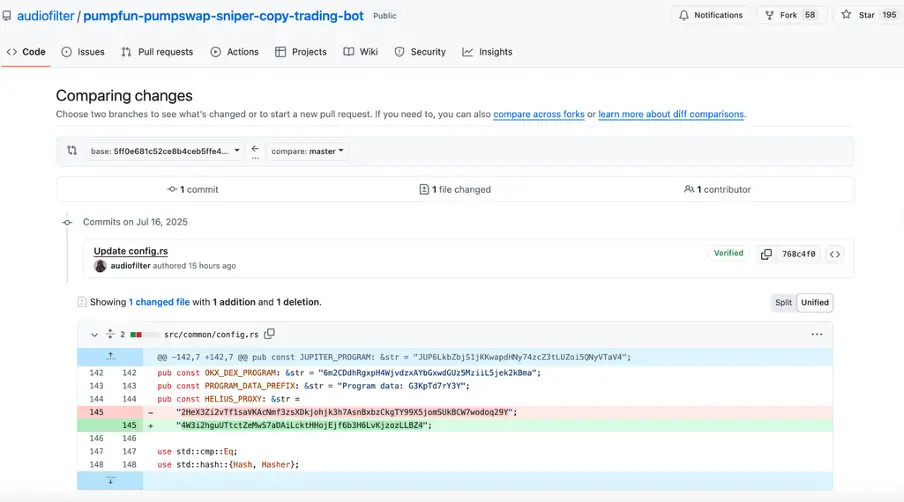Open the Update config.rs commit

[130, 251]
